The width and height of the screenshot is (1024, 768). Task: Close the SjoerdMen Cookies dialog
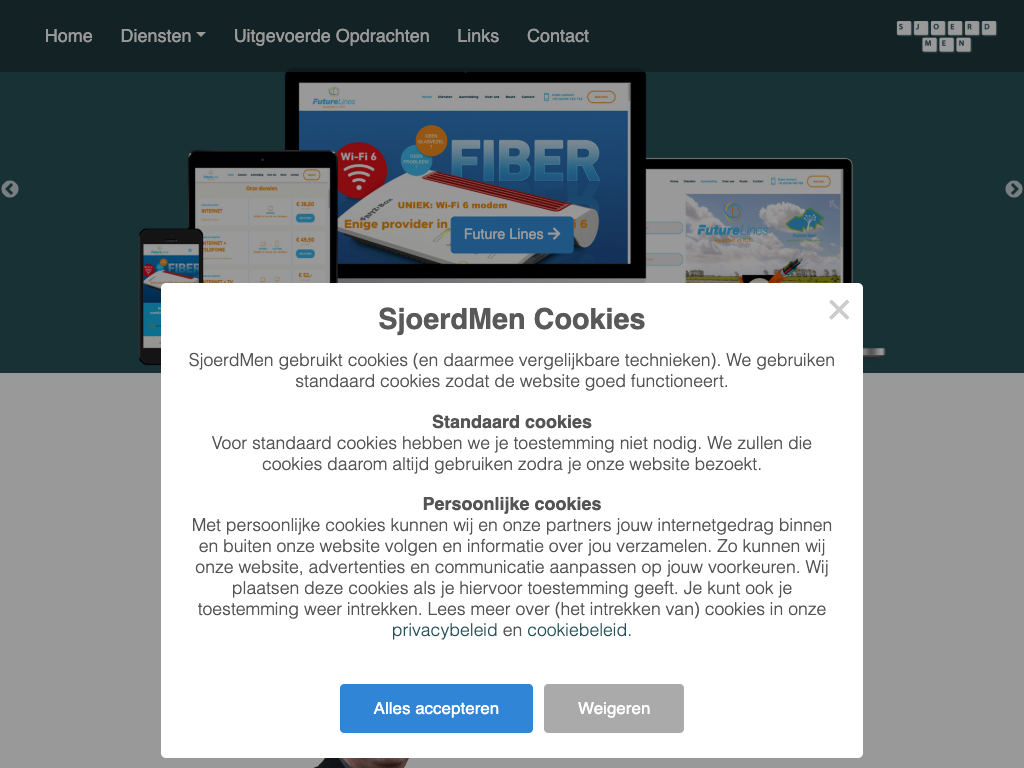(x=839, y=310)
